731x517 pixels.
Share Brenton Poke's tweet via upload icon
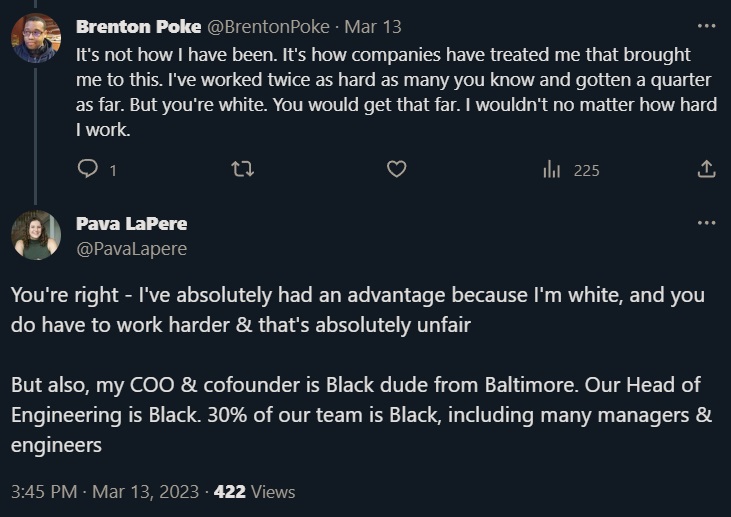point(706,169)
